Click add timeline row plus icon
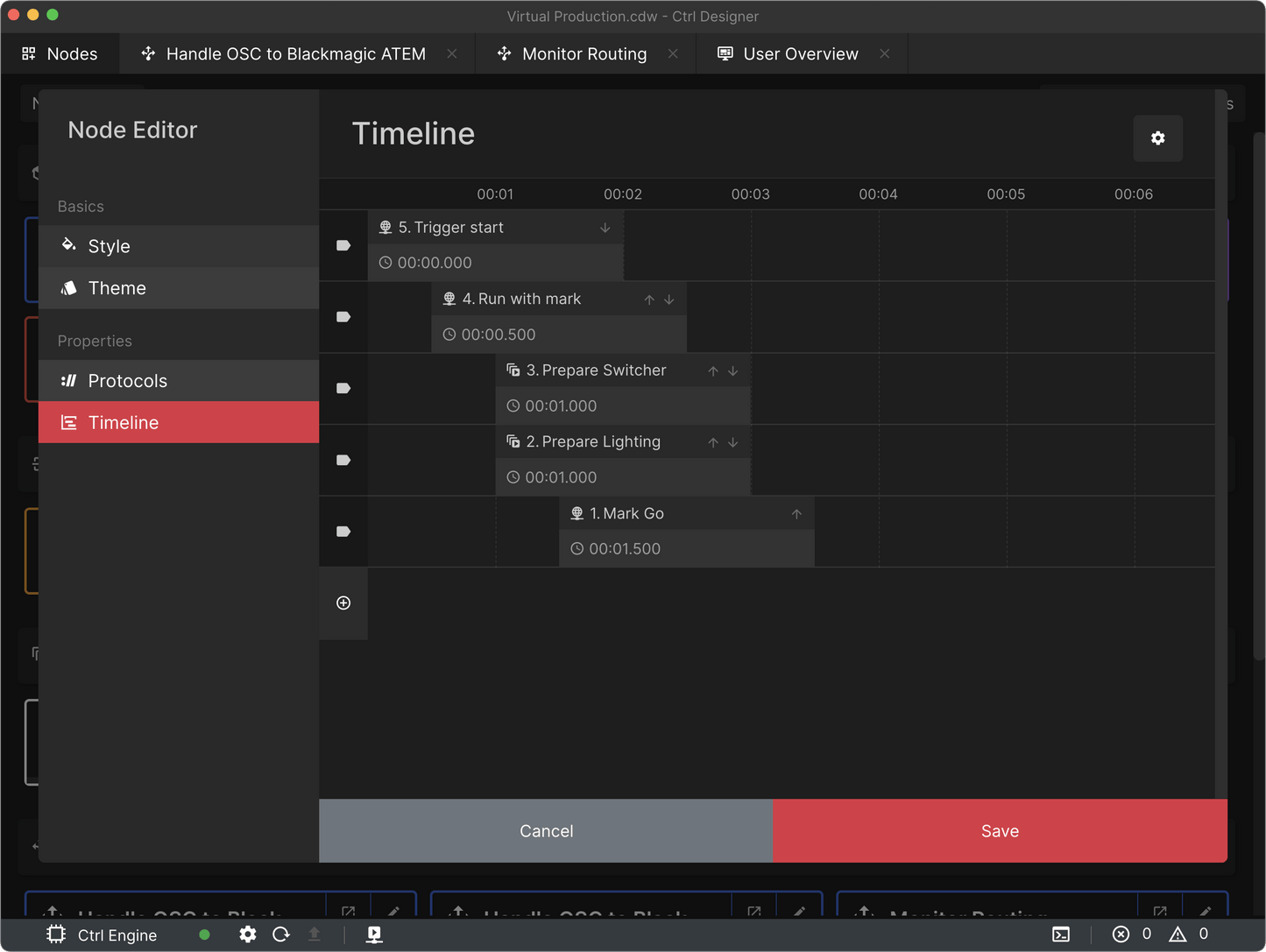This screenshot has width=1266, height=952. (343, 603)
